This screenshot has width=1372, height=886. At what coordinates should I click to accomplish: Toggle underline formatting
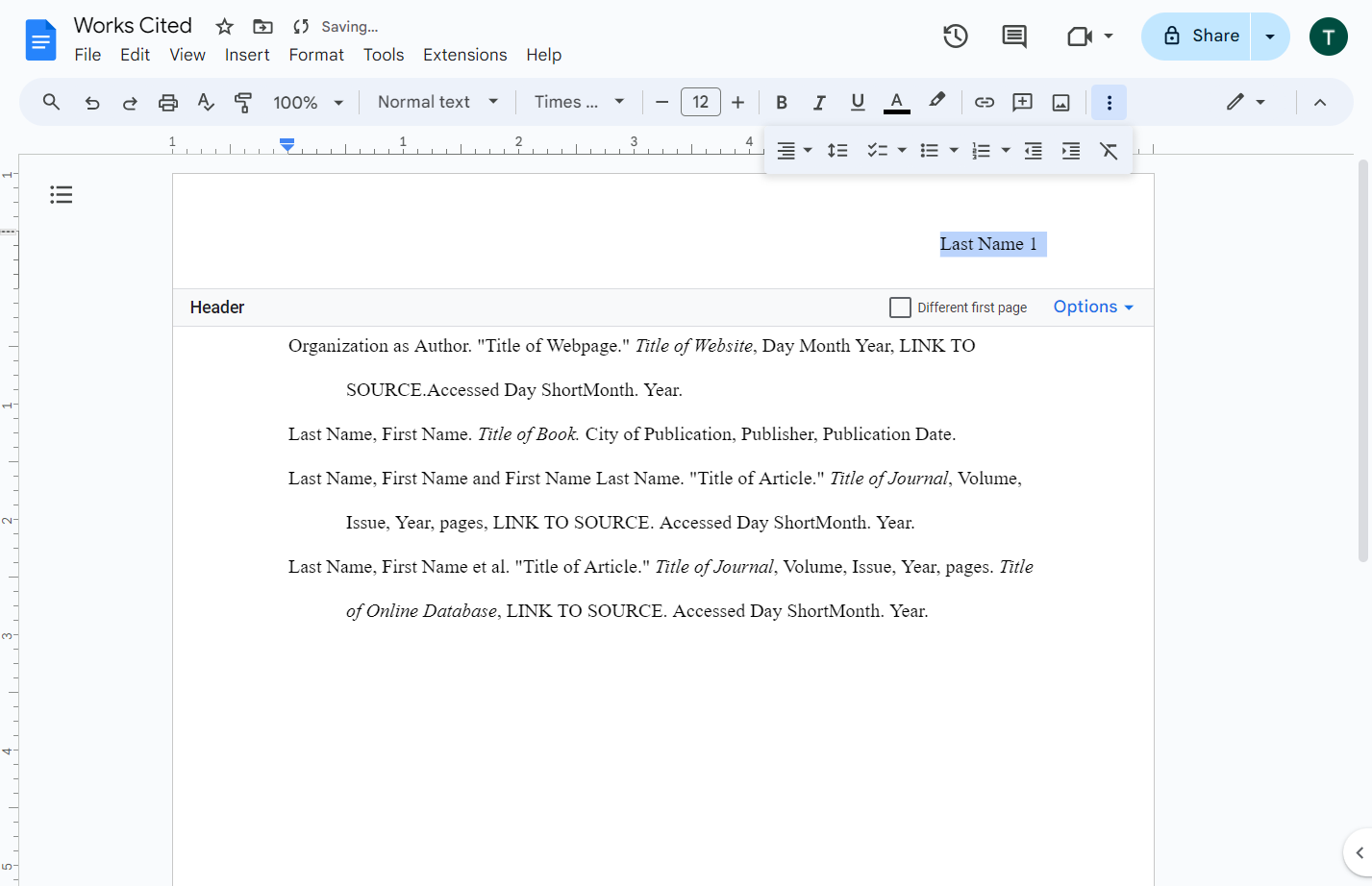[x=858, y=102]
